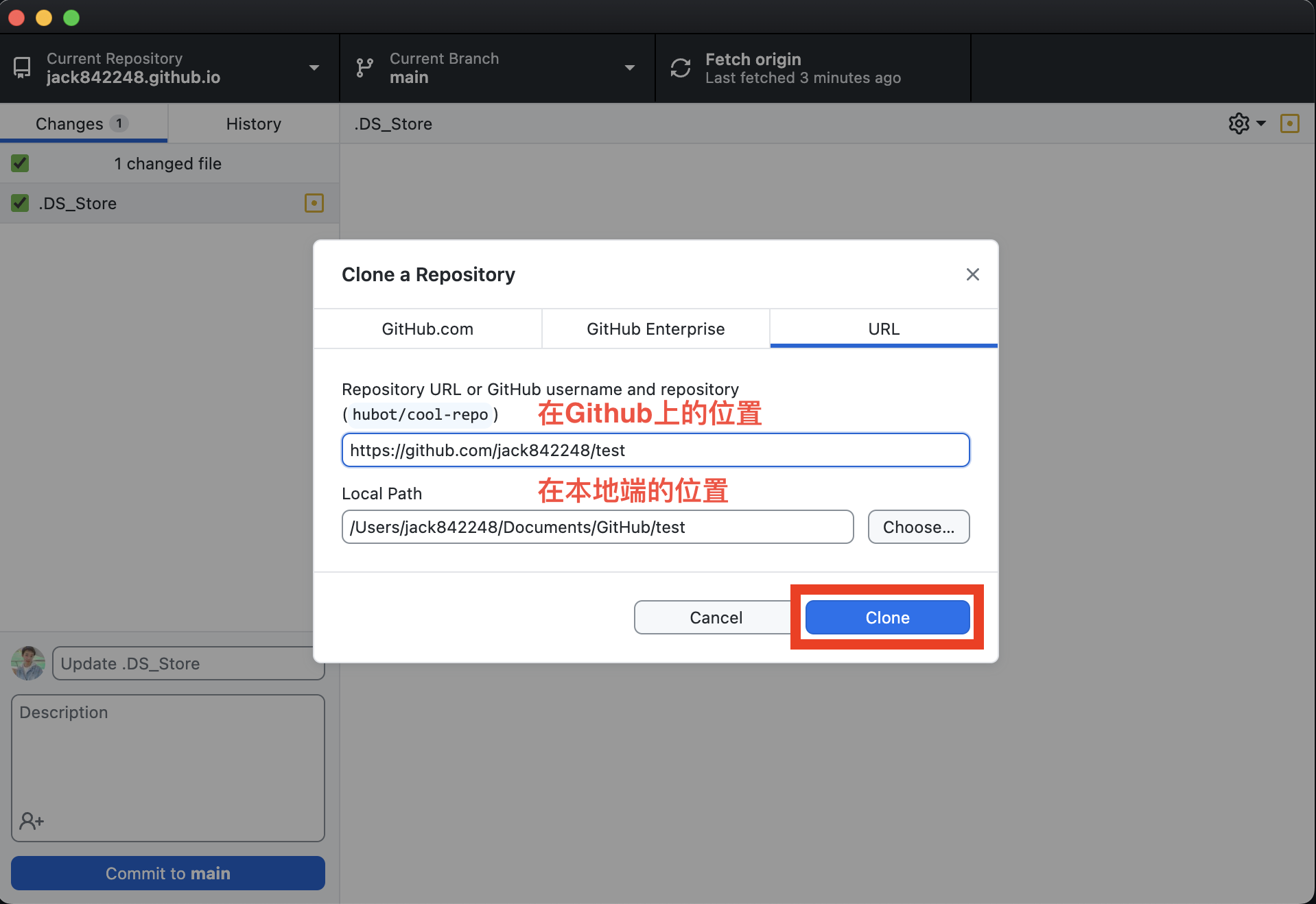
Task: Open the Changes tab
Action: coord(83,123)
